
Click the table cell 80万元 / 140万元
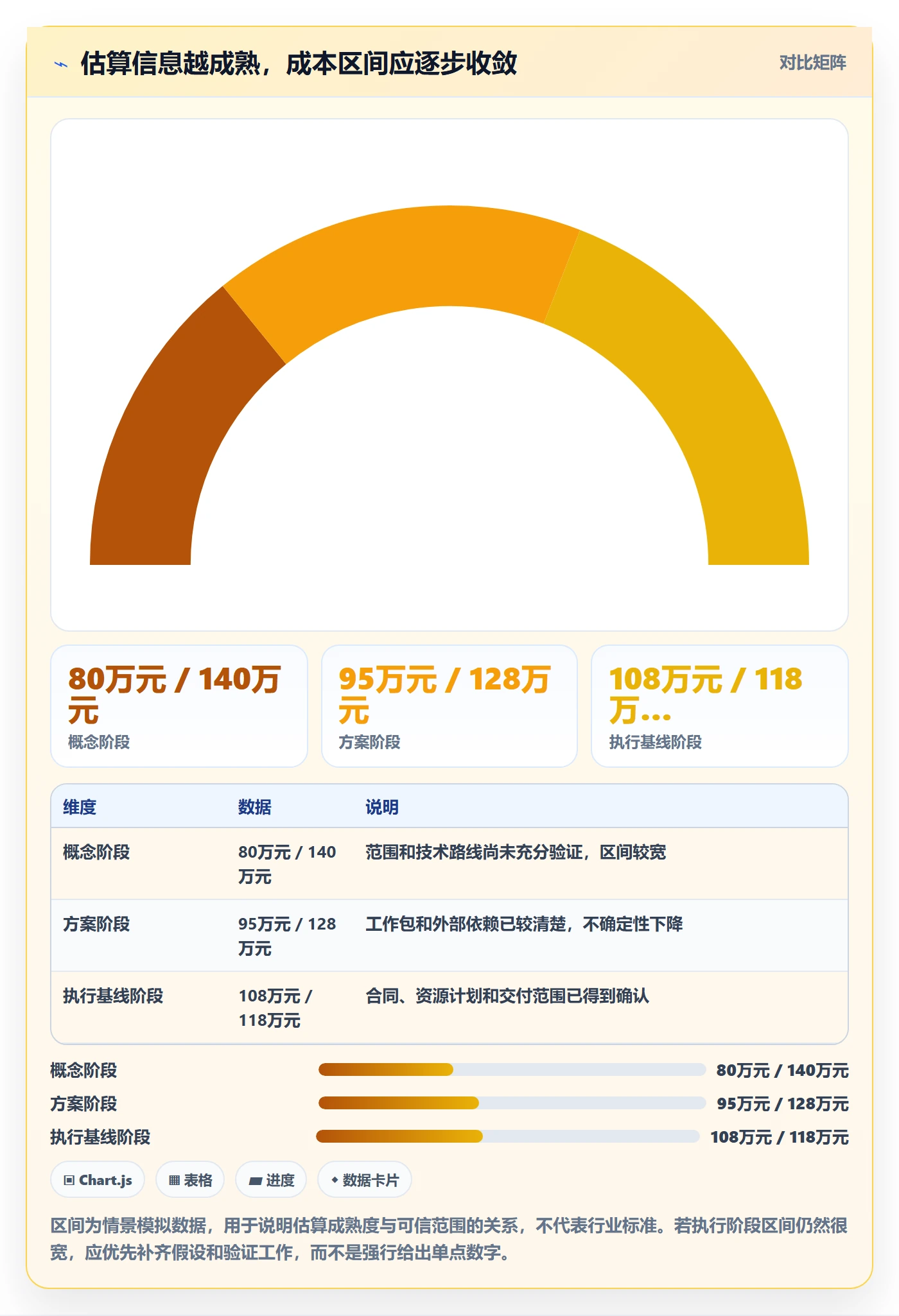point(287,864)
